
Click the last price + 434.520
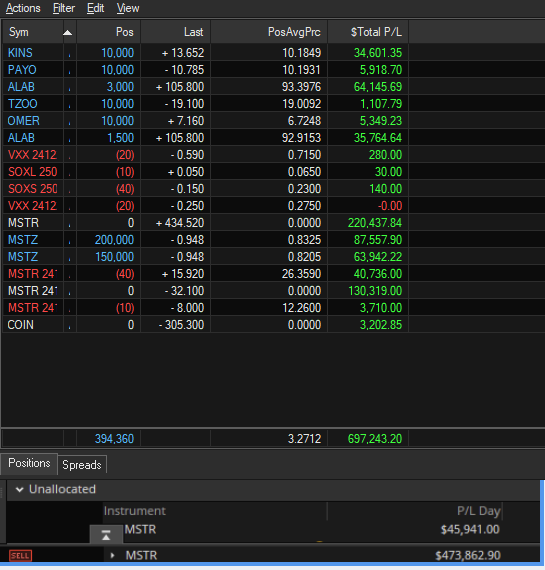[x=180, y=223]
